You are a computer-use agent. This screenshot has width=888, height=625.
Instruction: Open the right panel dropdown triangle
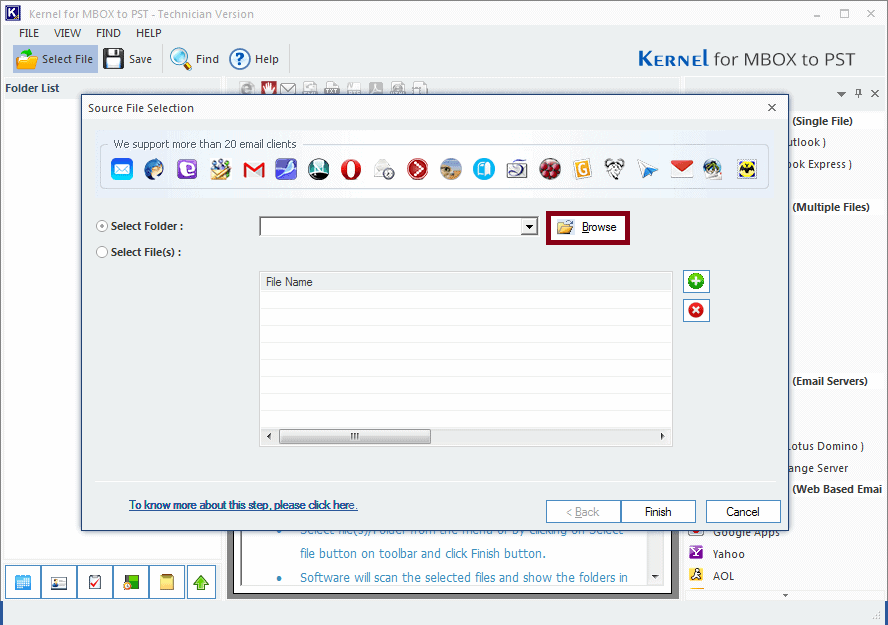click(842, 94)
